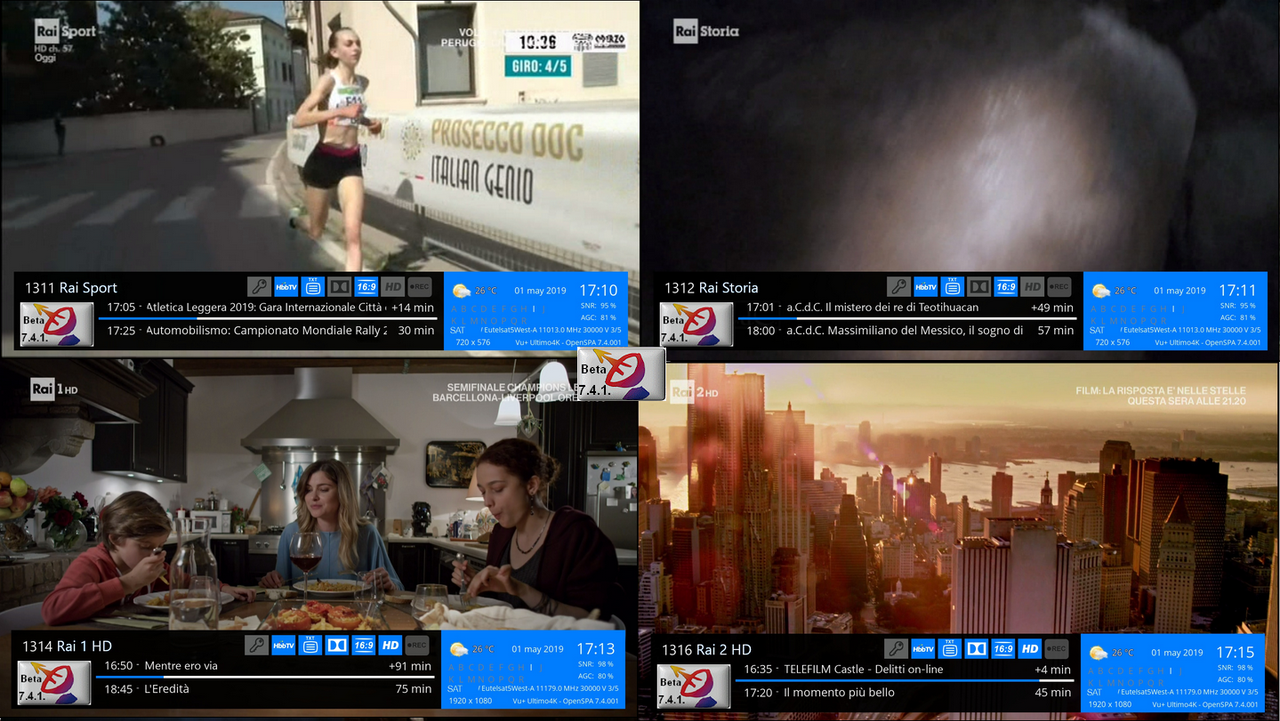The image size is (1280, 721).
Task: Select the '1314 Rai 1 HD' channel name
Action: click(x=67, y=646)
